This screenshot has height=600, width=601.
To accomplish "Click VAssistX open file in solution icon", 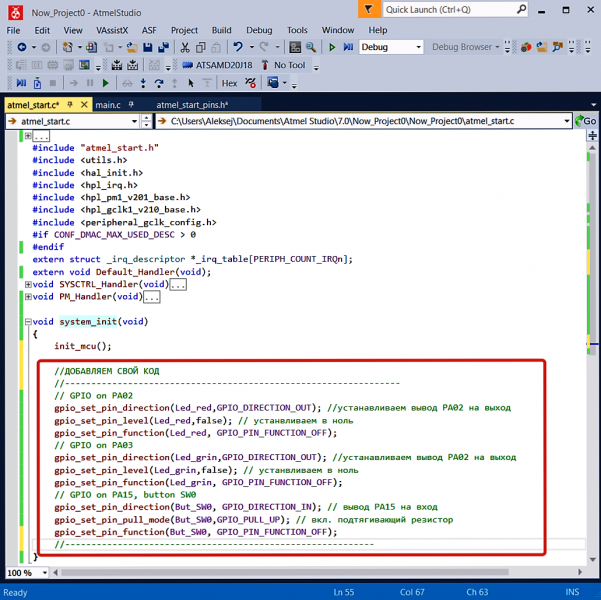I will 542,47.
